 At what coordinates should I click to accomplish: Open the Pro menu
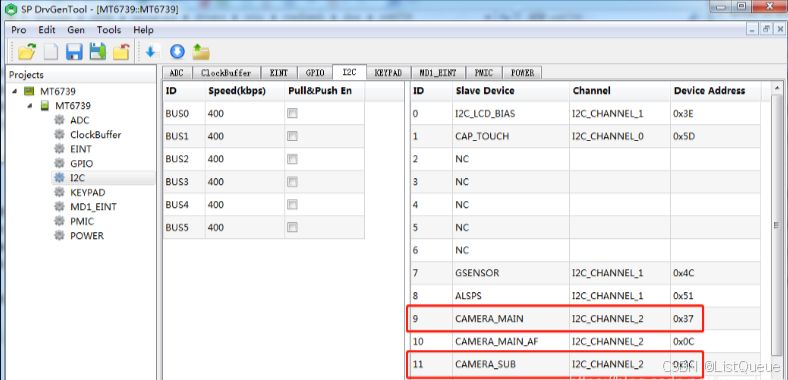[x=19, y=30]
